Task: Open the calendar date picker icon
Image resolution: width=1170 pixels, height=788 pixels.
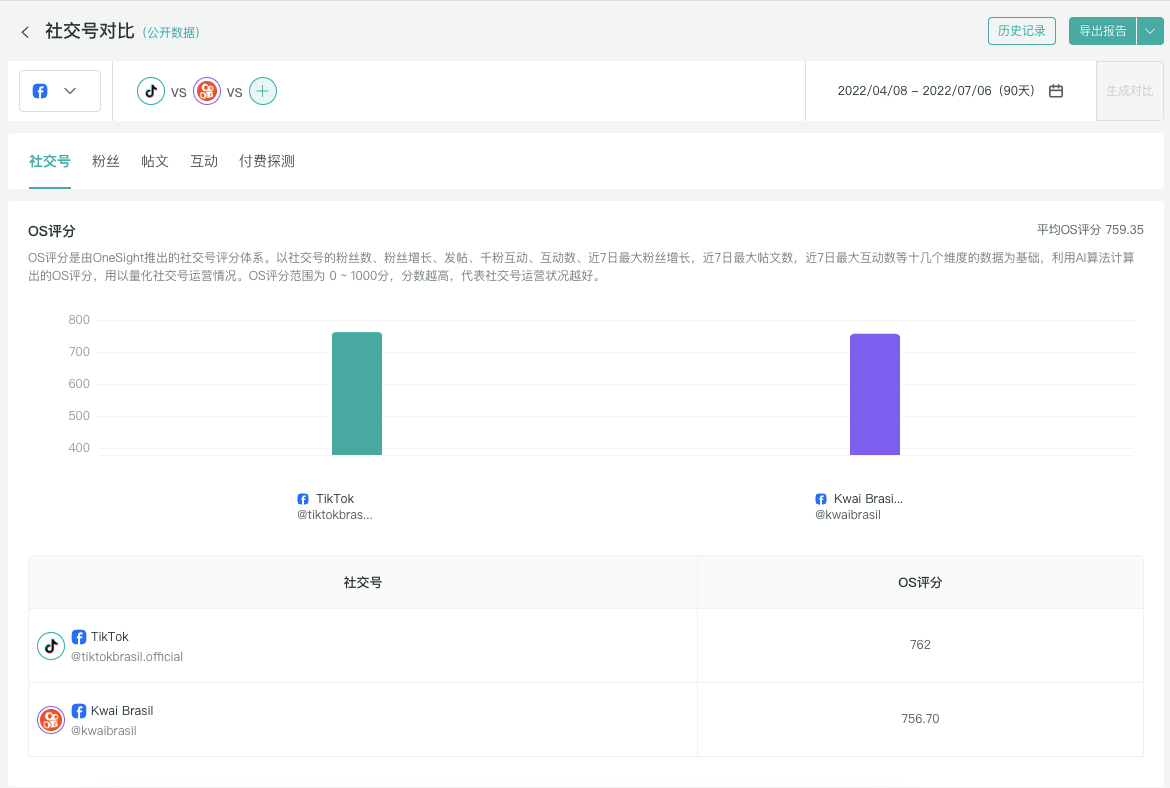Action: point(1056,91)
